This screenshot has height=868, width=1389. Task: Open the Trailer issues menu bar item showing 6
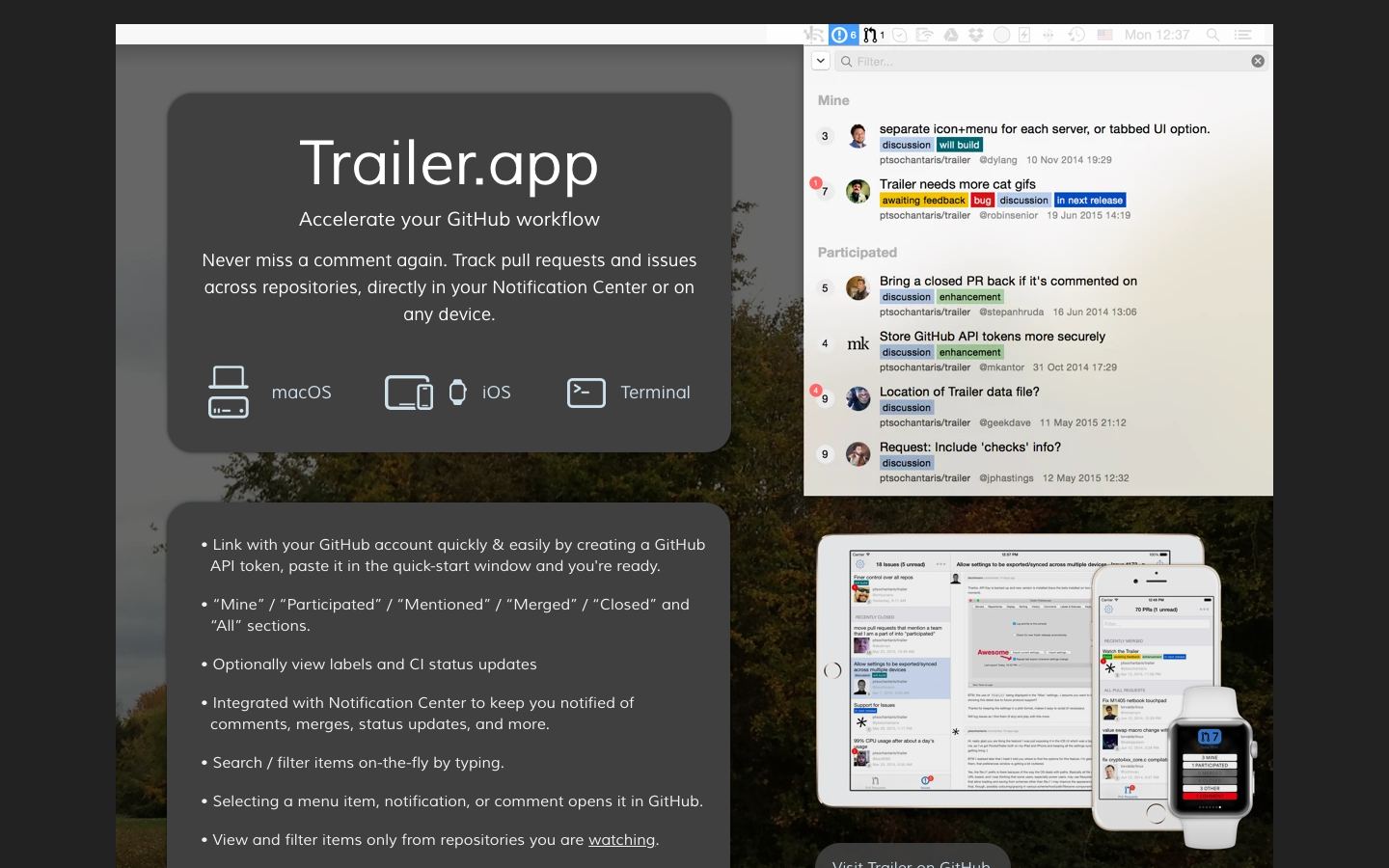click(844, 35)
